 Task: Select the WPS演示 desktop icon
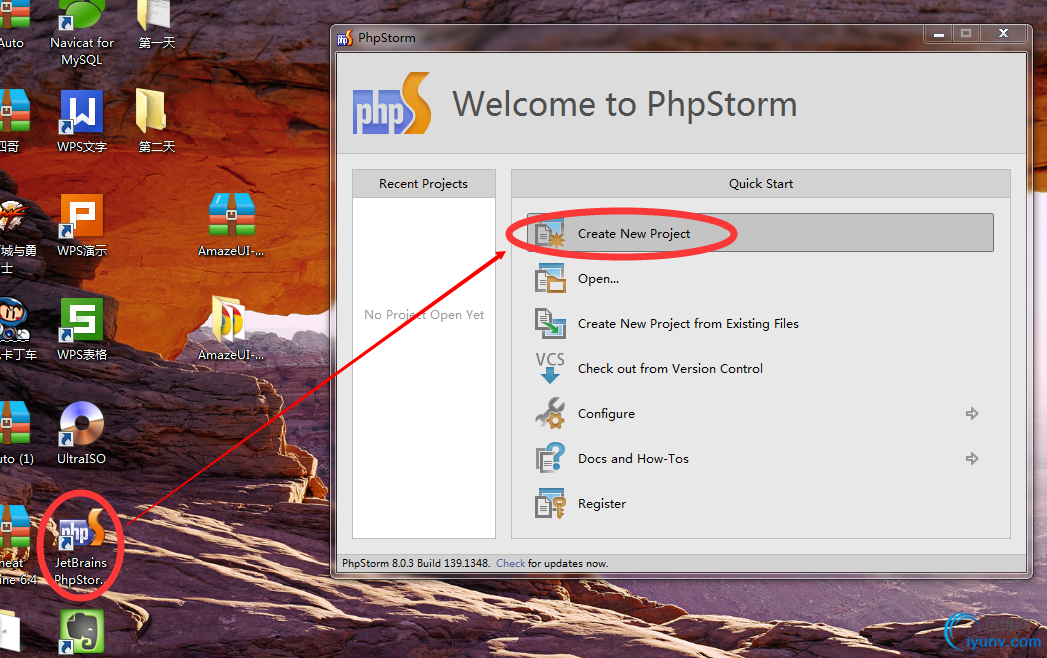point(81,225)
